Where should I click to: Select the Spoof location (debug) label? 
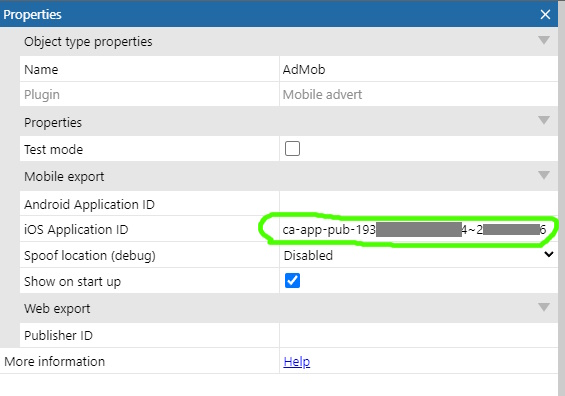pos(90,255)
